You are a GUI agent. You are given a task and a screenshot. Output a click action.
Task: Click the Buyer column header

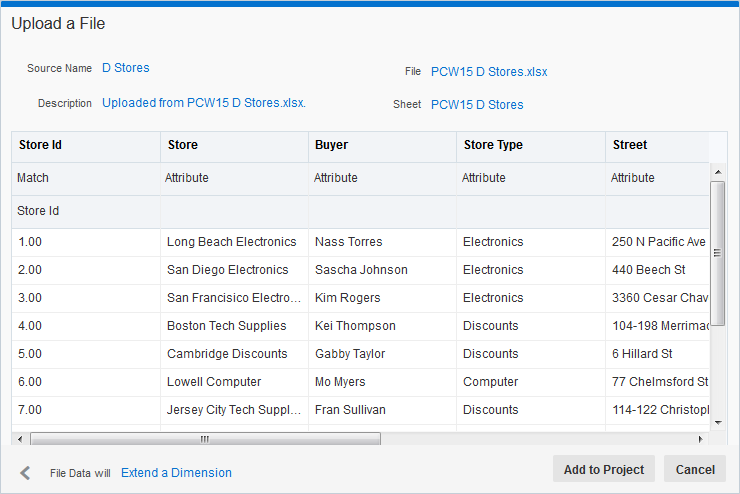tap(382, 145)
